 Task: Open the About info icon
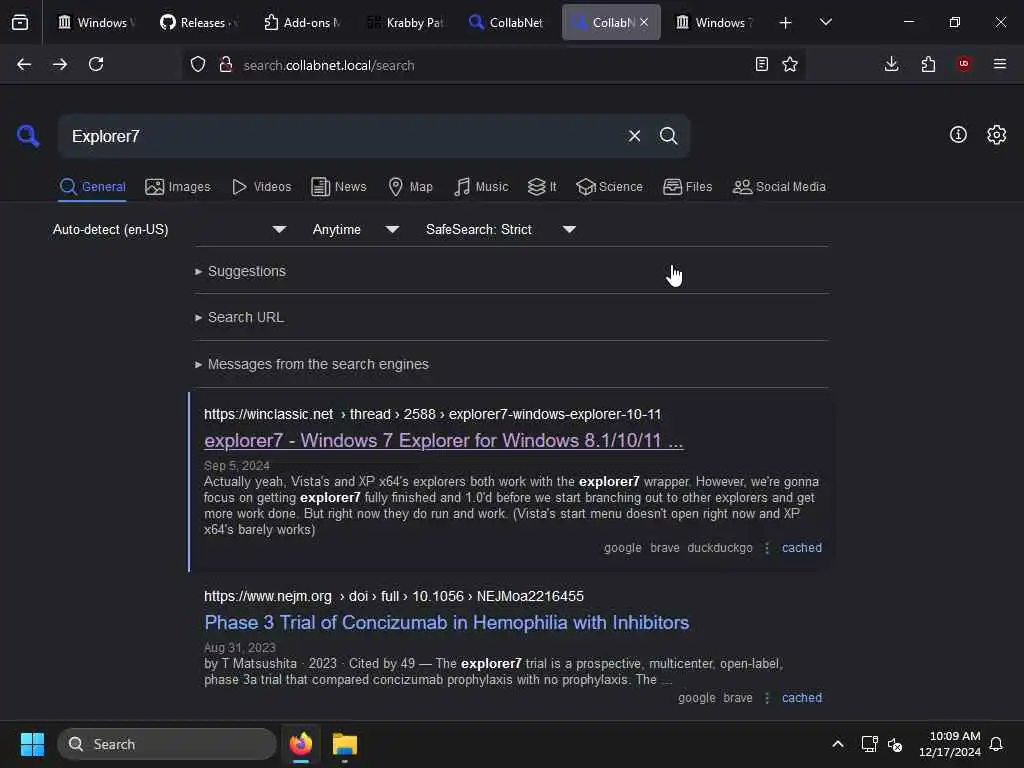pyautogui.click(x=958, y=135)
